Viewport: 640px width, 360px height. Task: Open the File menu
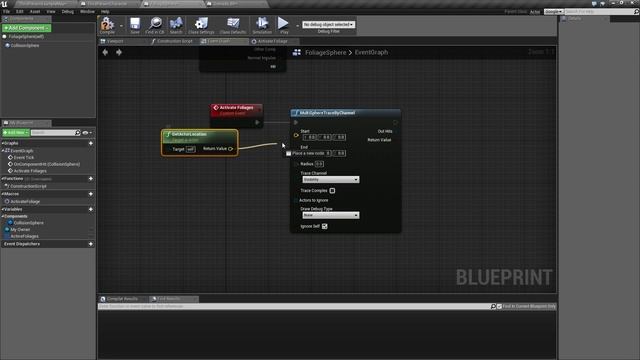click(x=7, y=11)
